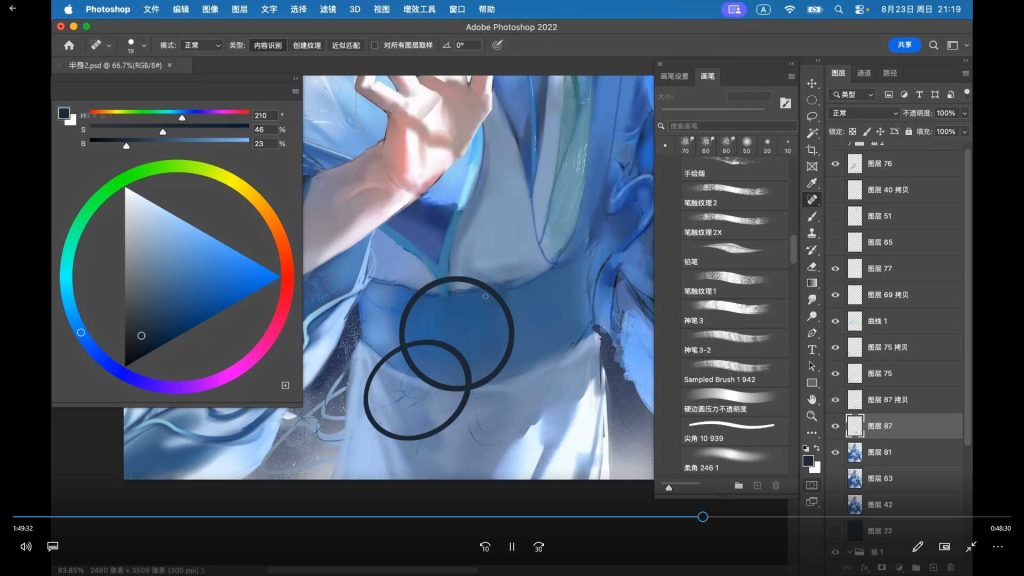
Task: Click the 创建纹理 type button
Action: [306, 45]
